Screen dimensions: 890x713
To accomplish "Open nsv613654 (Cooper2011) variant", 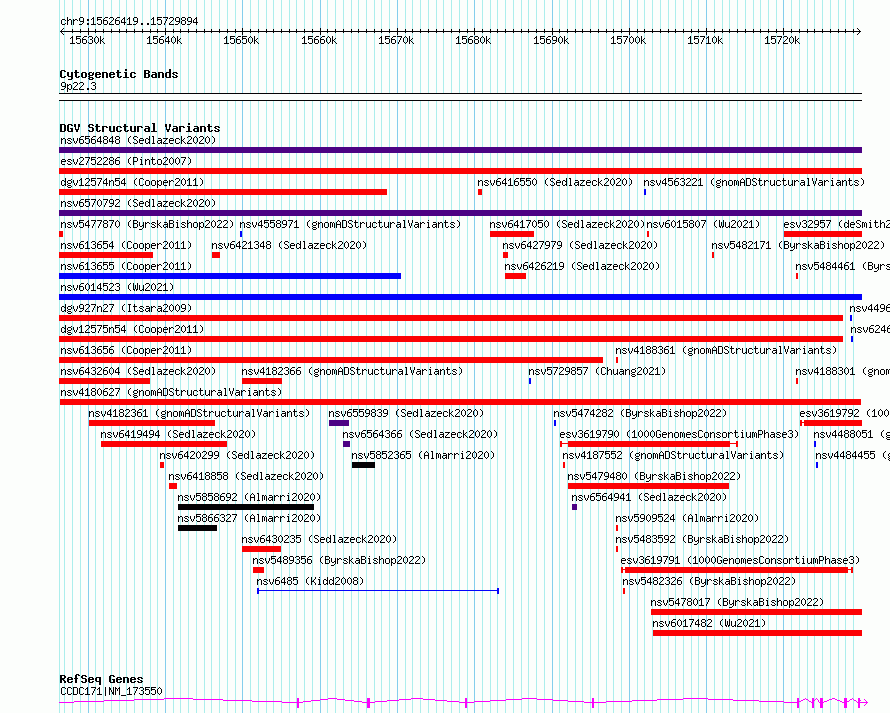I will pyautogui.click(x=126, y=245).
